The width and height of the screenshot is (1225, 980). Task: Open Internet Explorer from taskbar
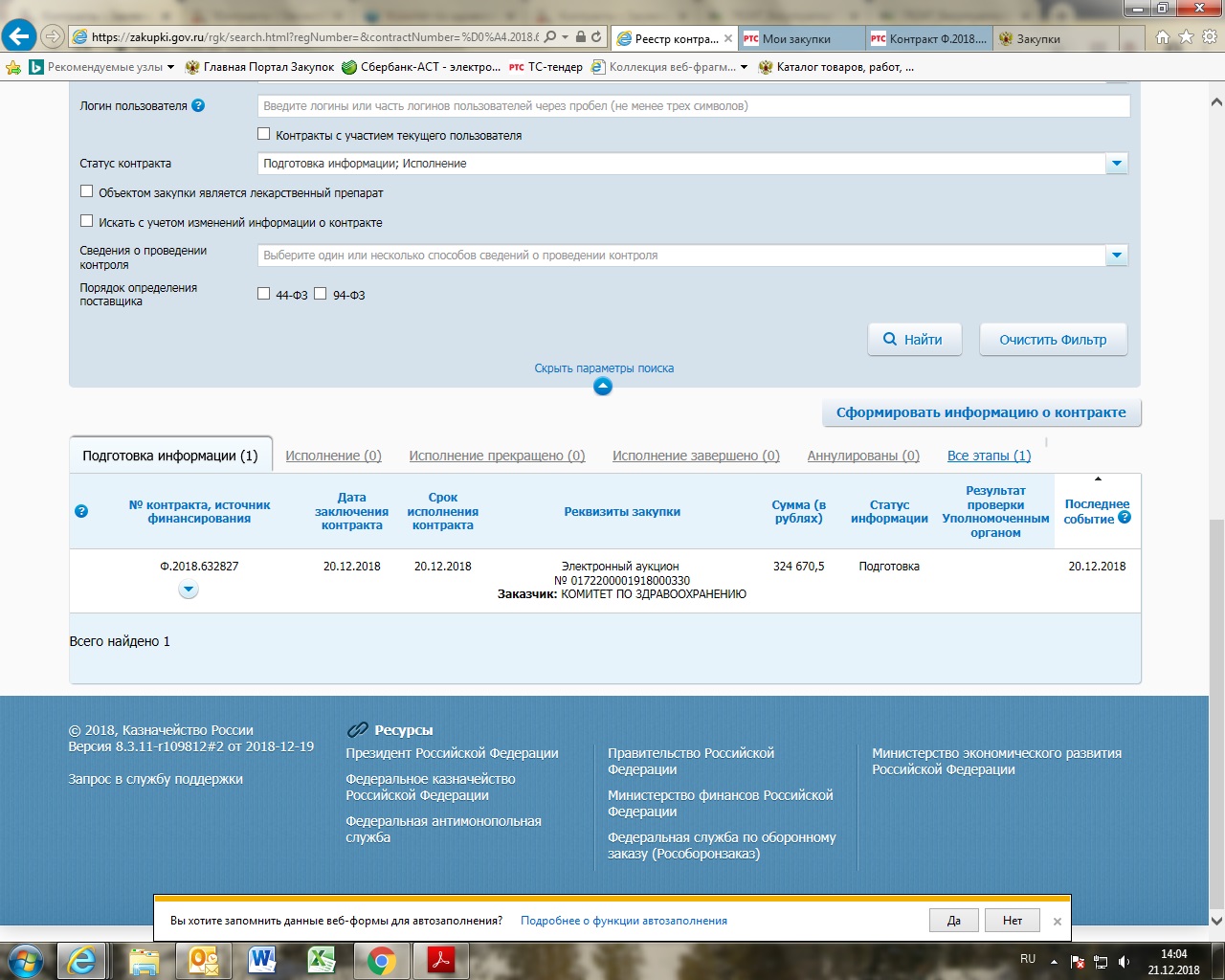click(81, 961)
